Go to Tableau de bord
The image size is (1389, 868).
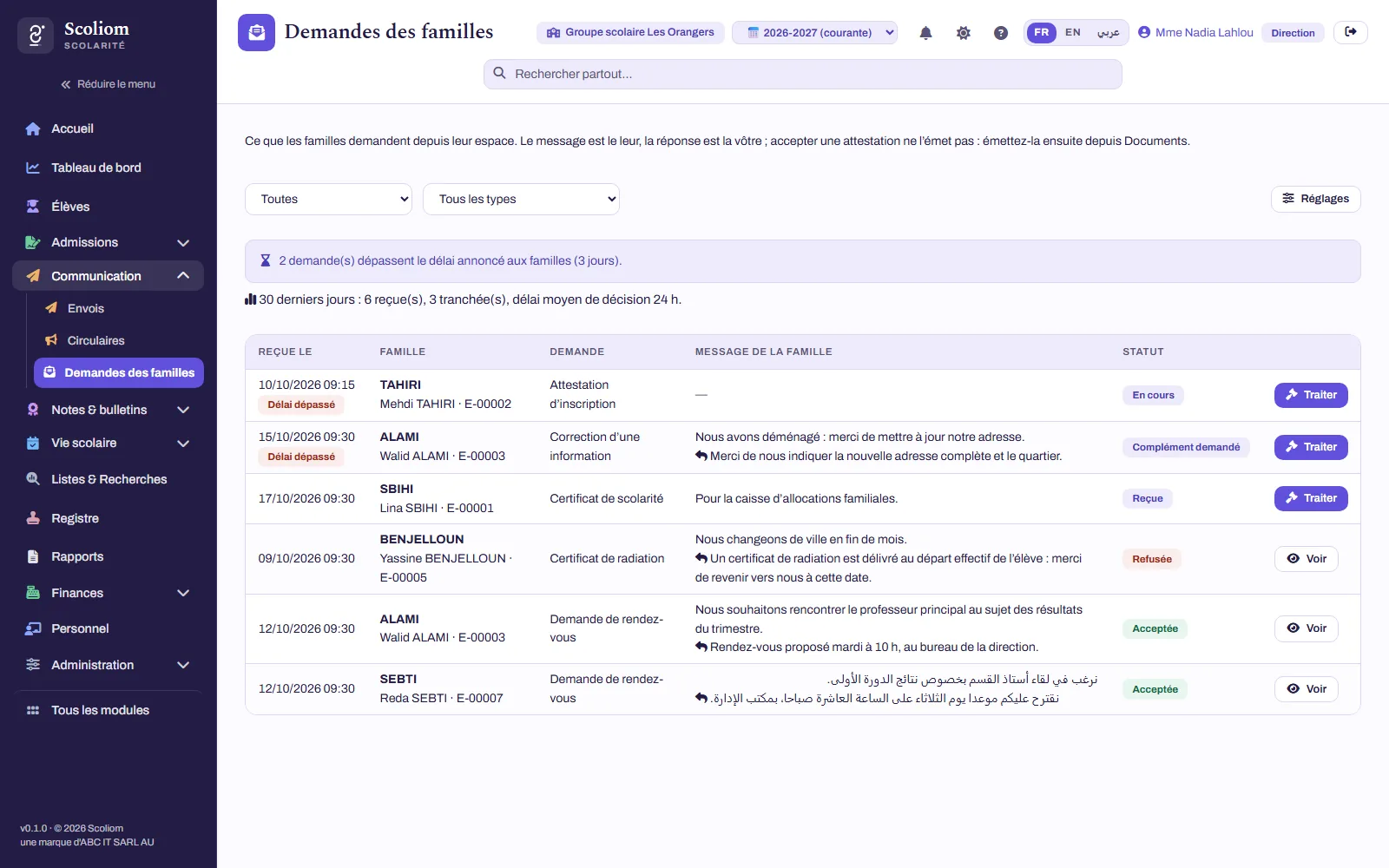point(109,168)
